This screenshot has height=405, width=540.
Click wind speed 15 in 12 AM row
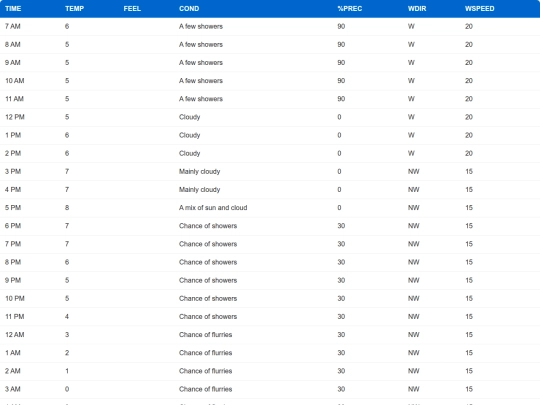tap(469, 335)
